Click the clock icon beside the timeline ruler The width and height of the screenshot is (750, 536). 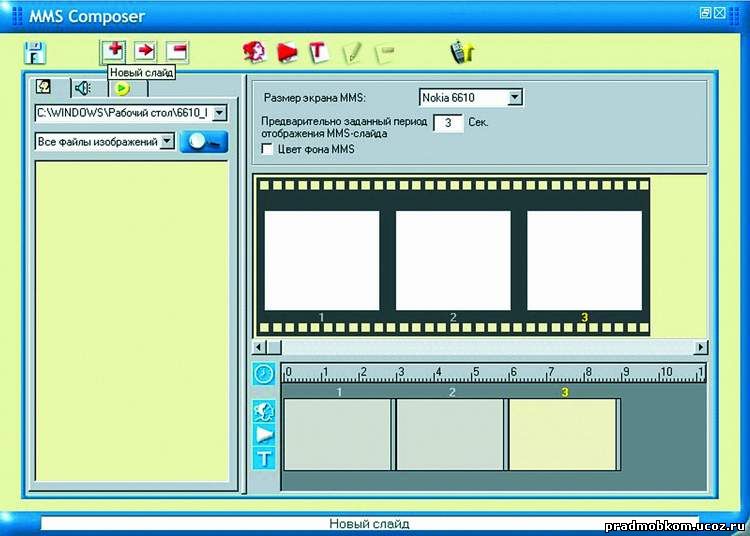click(264, 374)
